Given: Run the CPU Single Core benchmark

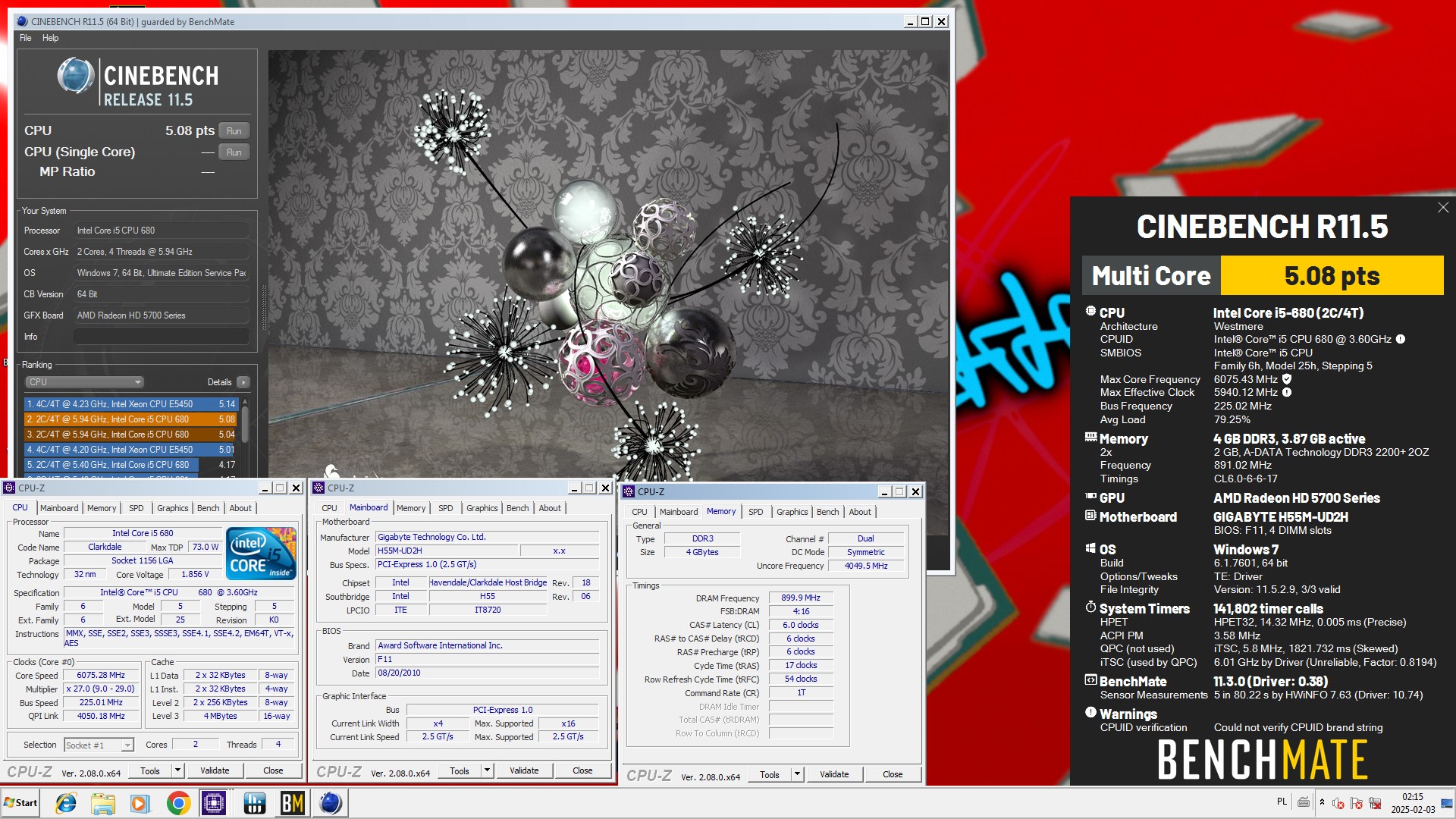Looking at the screenshot, I should [234, 152].
